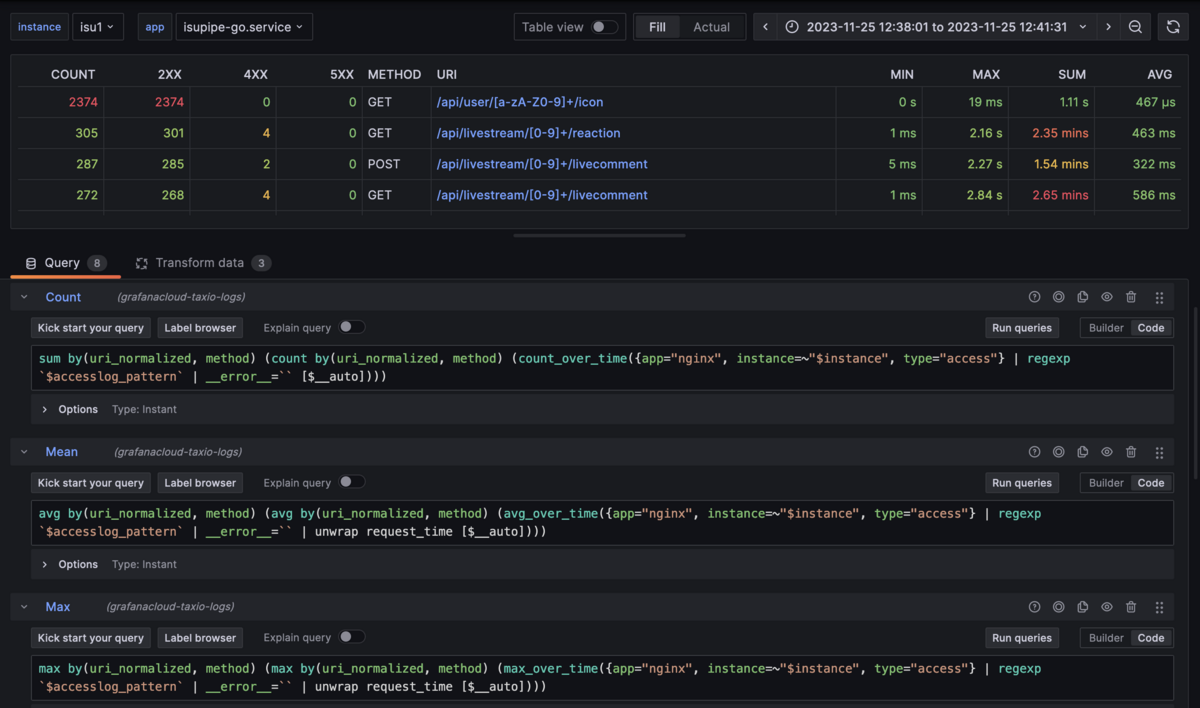Refresh the dashboard panel
1200x708 pixels.
coord(1173,27)
